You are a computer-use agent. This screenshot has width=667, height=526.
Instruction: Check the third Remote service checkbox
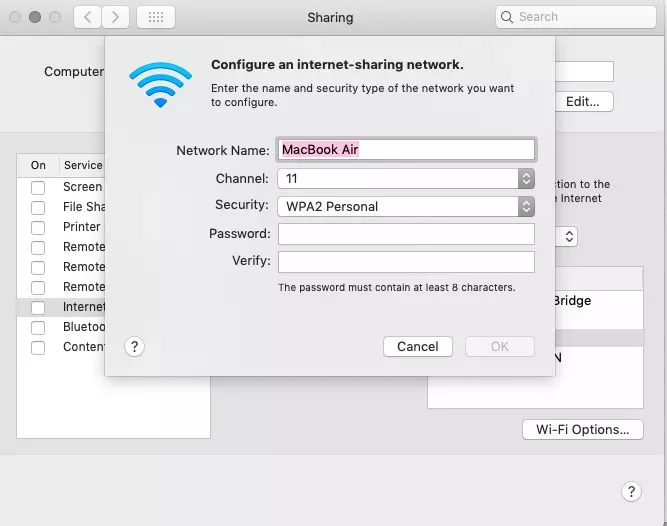[38, 287]
